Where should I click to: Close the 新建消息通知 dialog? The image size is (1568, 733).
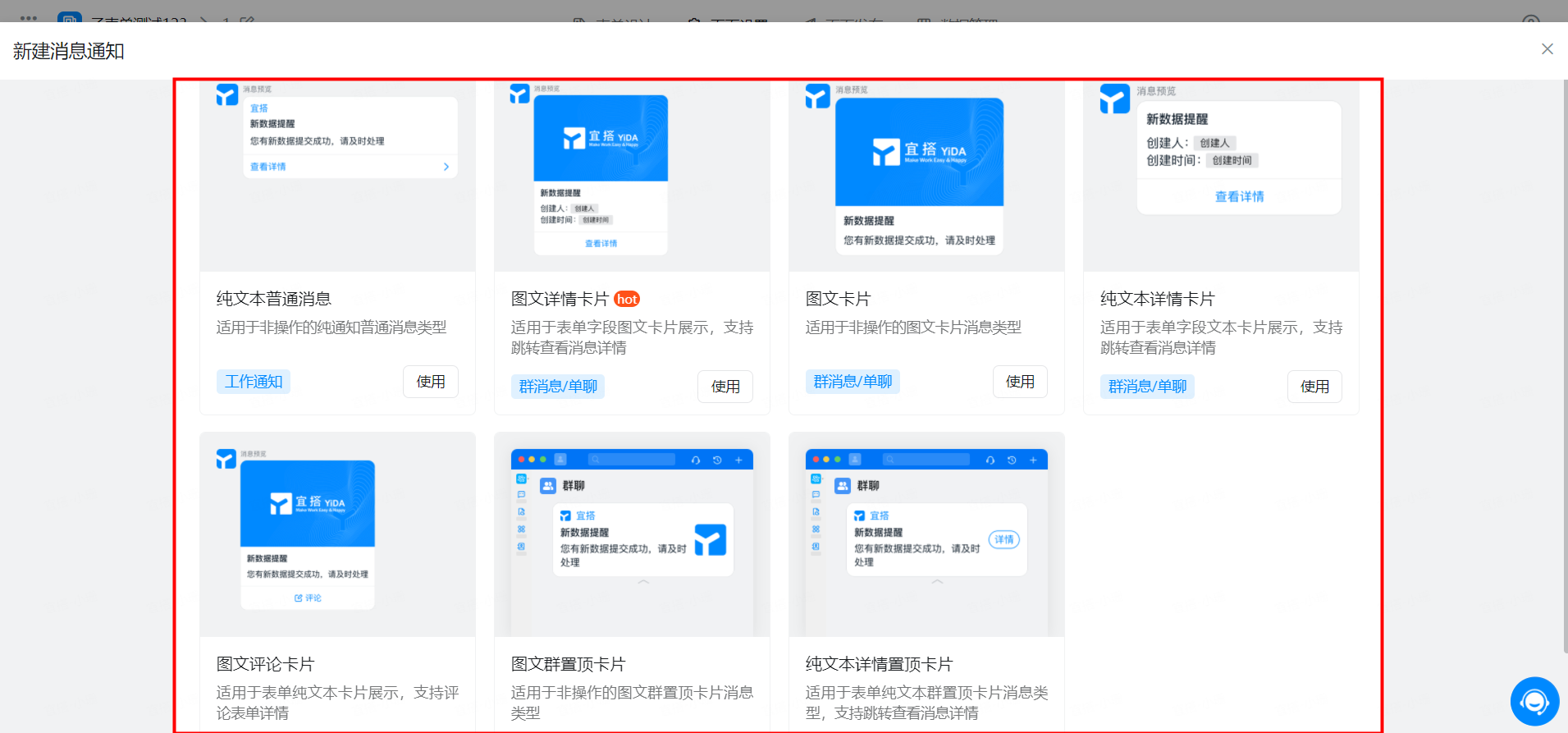coord(1547,49)
